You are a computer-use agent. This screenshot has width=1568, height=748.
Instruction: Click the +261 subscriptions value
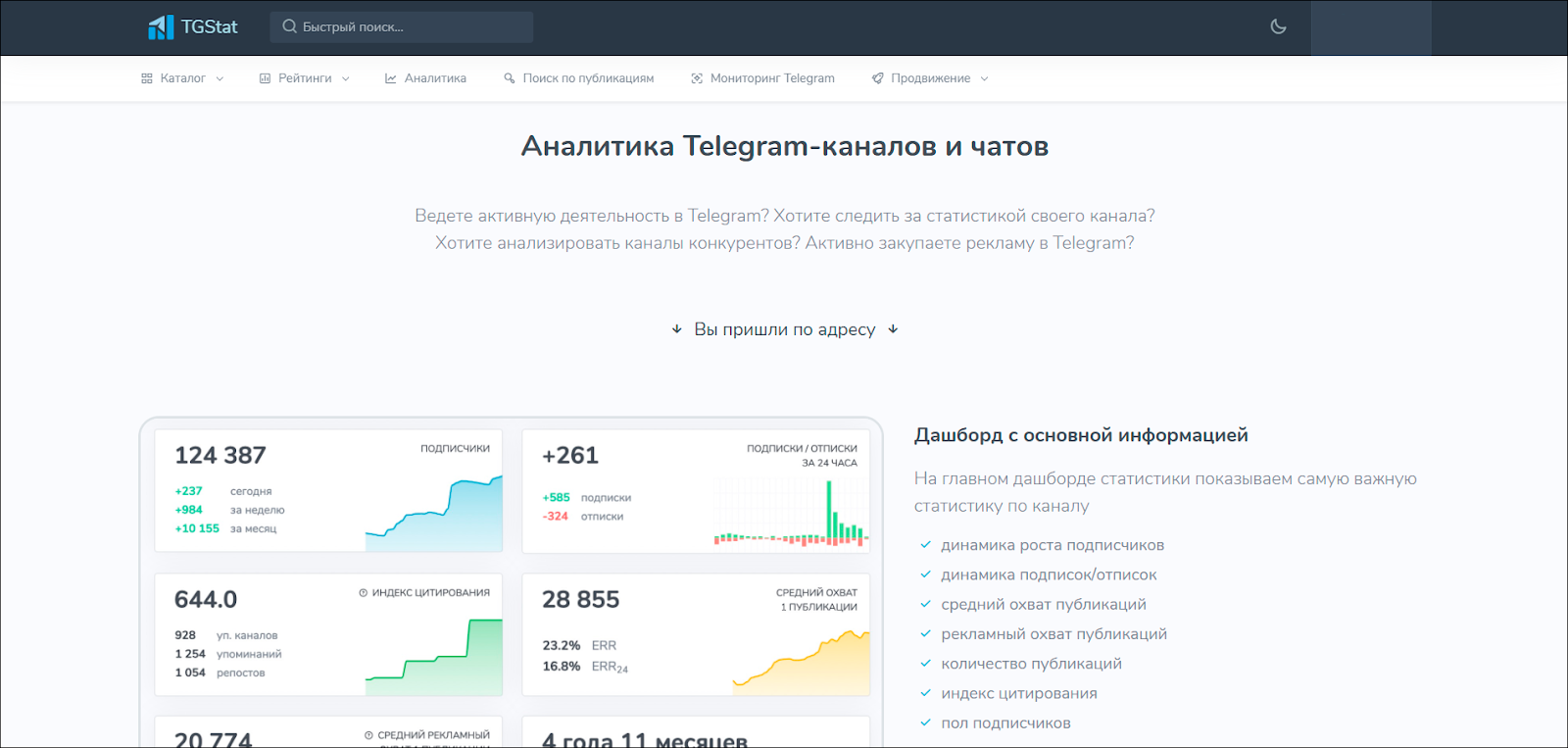point(570,456)
